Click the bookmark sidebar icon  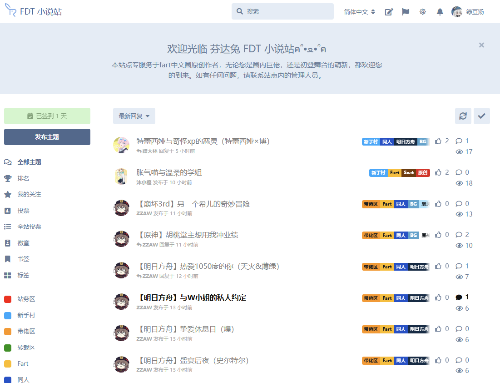pos(7,259)
